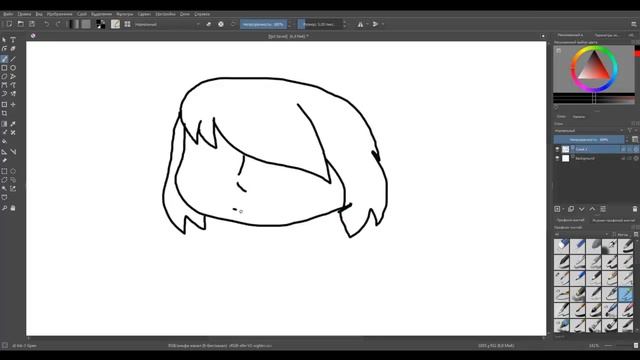The height and width of the screenshot is (360, 640).
Task: Select the Ellipse shape tool
Action: pos(13,68)
